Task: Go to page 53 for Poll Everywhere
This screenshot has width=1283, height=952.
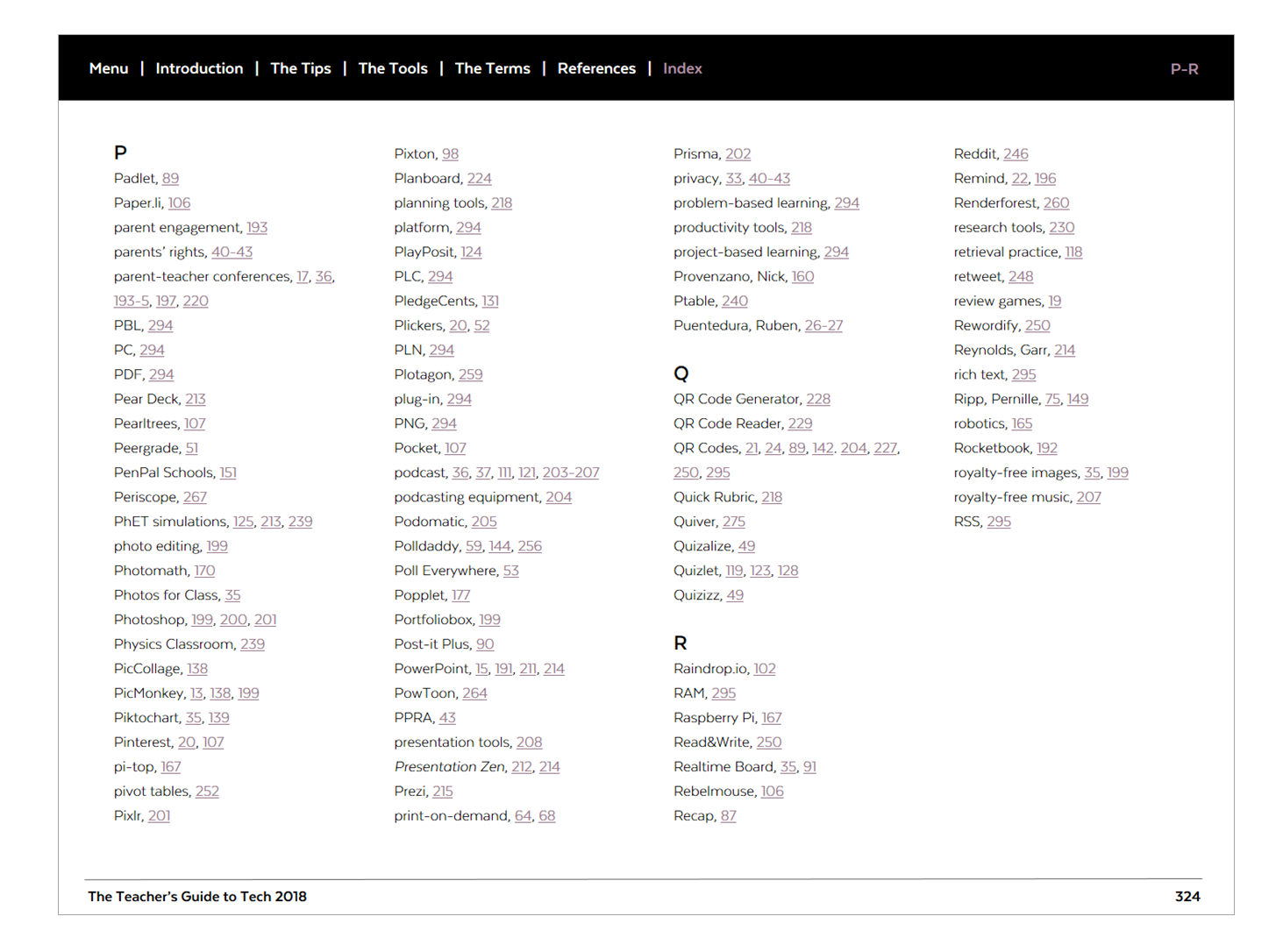Action: tap(510, 571)
